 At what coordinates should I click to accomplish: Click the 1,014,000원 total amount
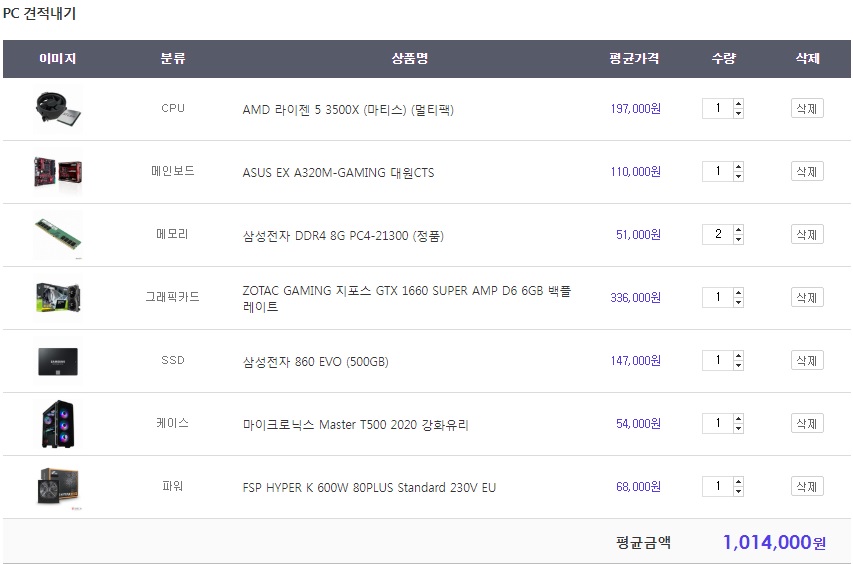774,542
